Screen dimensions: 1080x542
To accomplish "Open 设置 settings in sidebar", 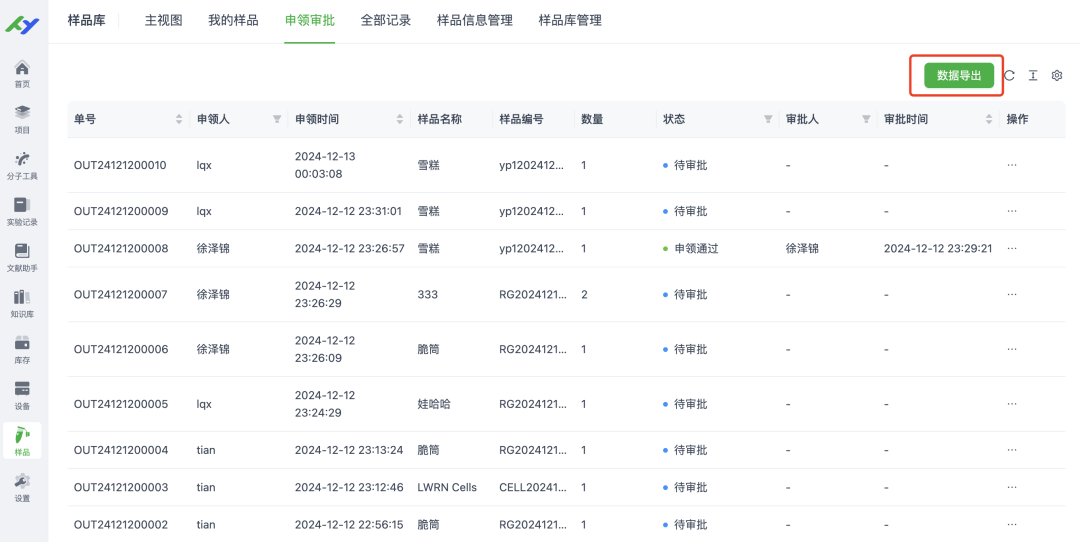I will [22, 488].
